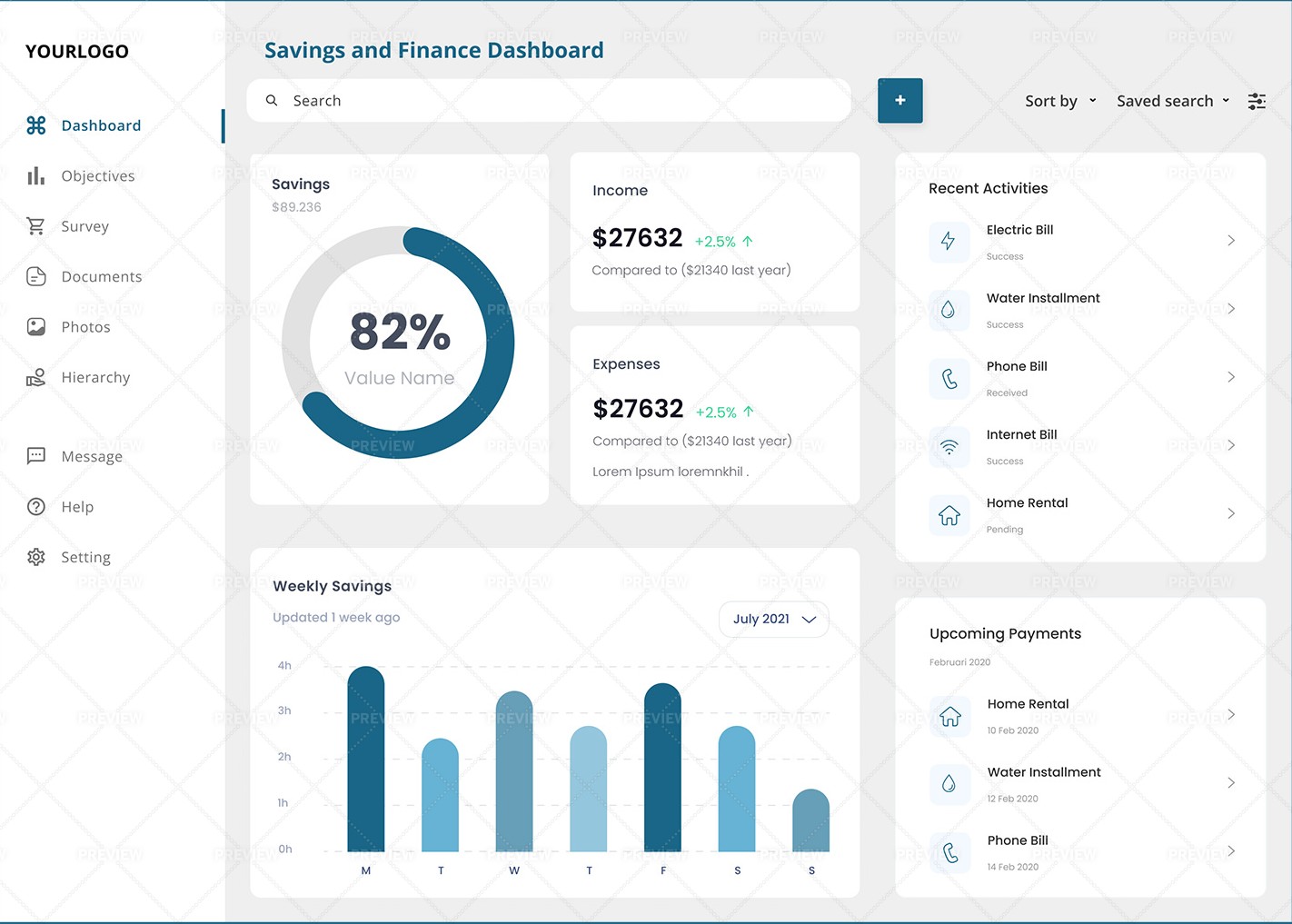The width and height of the screenshot is (1292, 924).
Task: Open the Documents icon in sidebar
Action: (36, 276)
